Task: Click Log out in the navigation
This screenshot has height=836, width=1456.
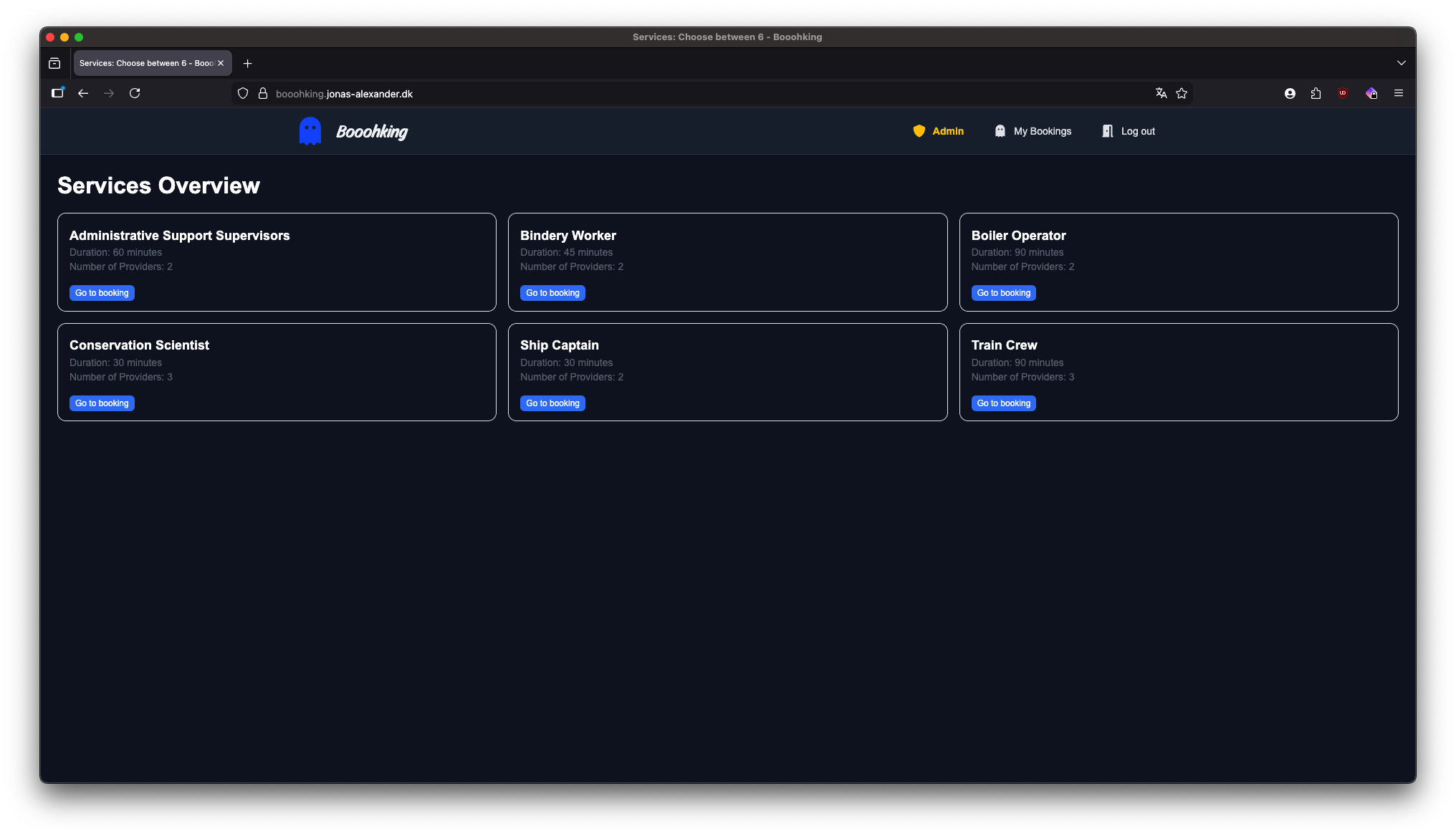Action: click(x=1129, y=131)
